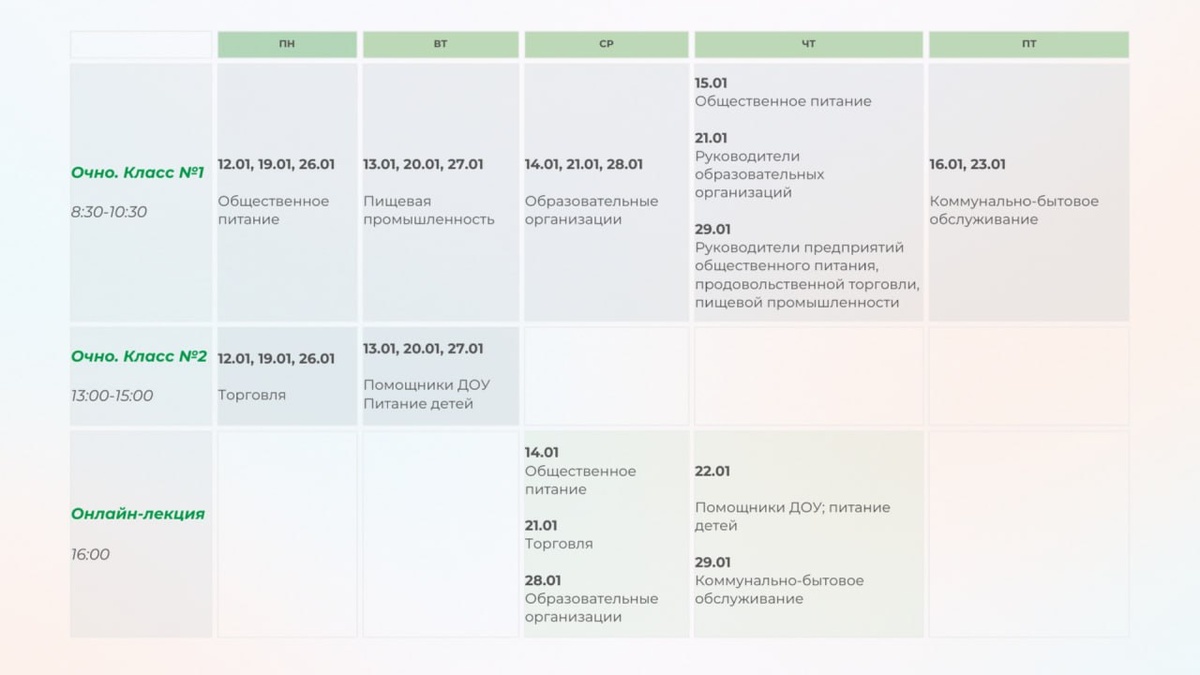
Task: Click online lecture 21.01 Торговля entry
Action: click(559, 535)
